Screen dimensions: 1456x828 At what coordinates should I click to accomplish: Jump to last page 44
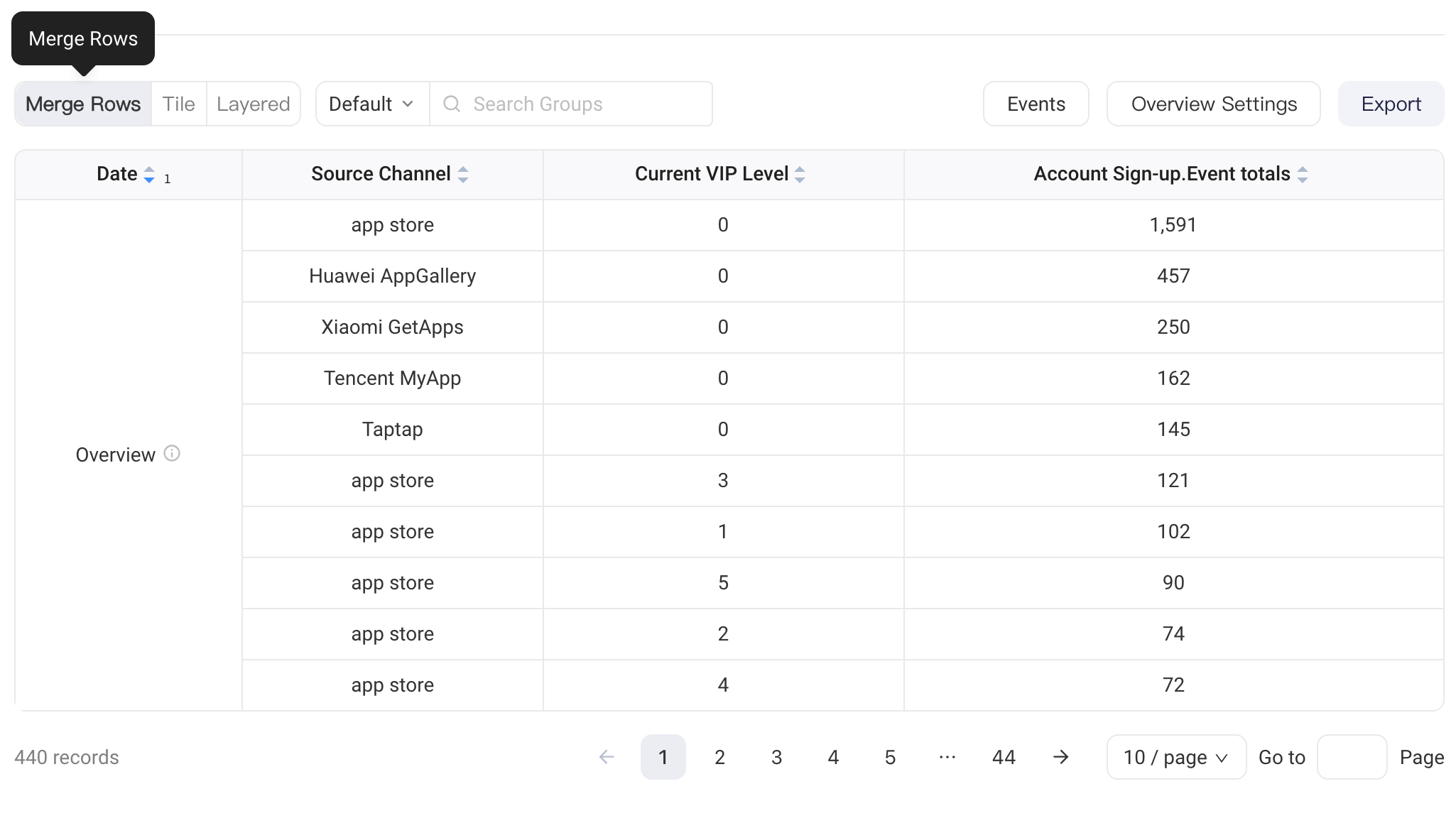point(1004,757)
